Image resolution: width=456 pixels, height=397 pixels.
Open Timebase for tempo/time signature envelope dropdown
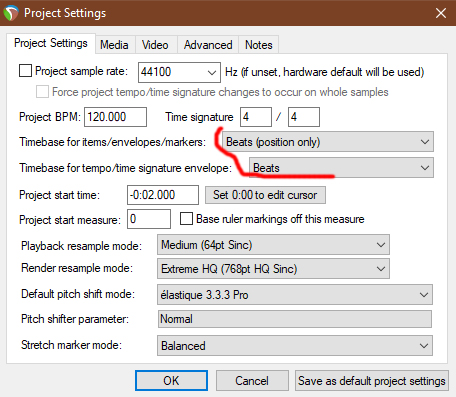click(341, 168)
